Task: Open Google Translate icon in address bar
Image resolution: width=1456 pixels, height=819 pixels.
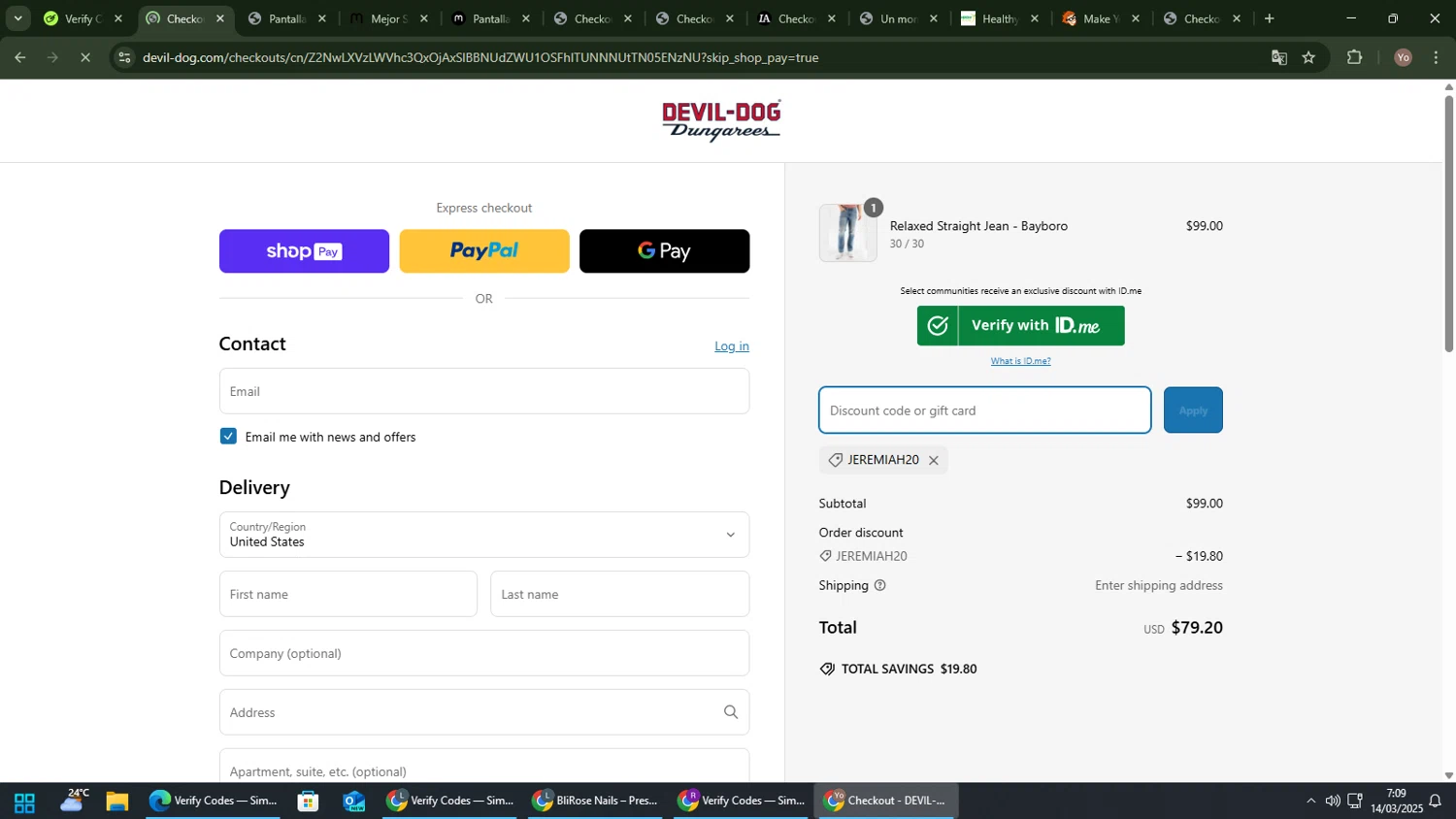Action: point(1279,57)
